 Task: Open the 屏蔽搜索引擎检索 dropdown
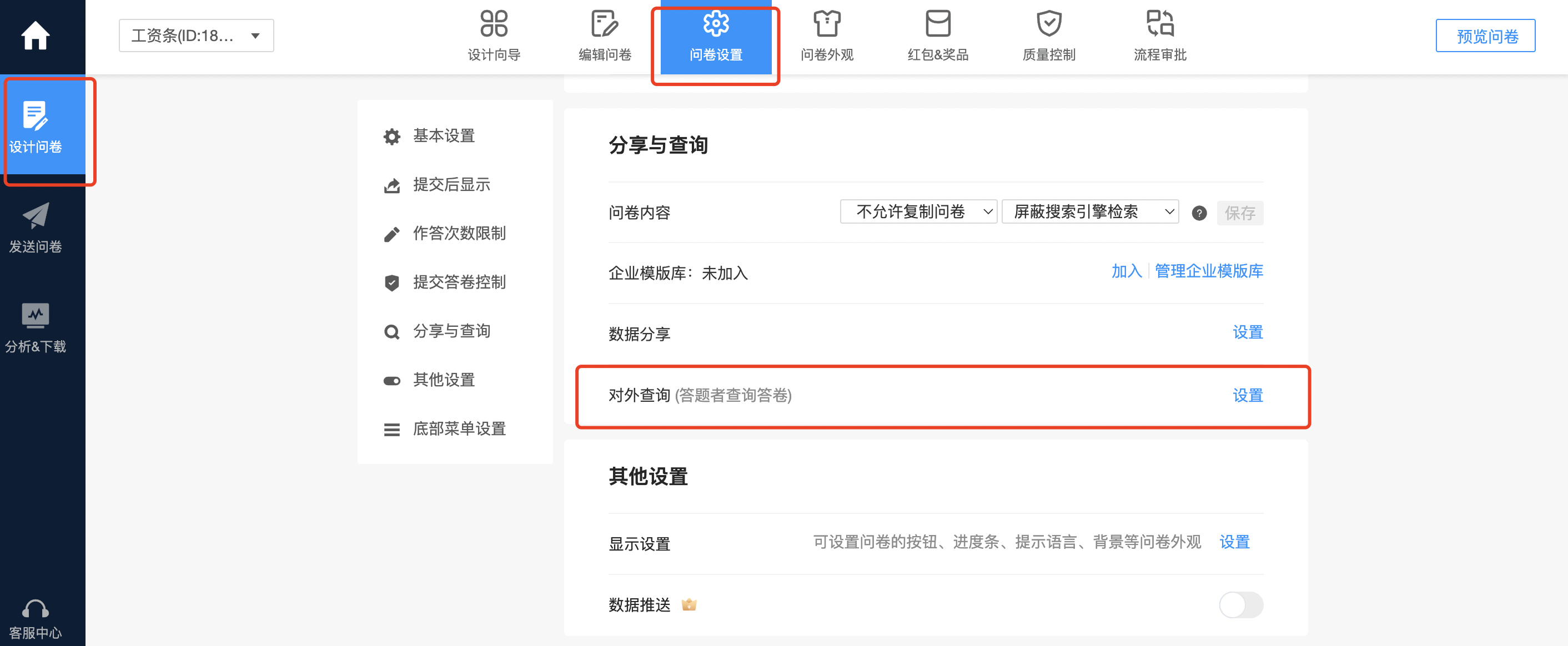coord(1089,211)
